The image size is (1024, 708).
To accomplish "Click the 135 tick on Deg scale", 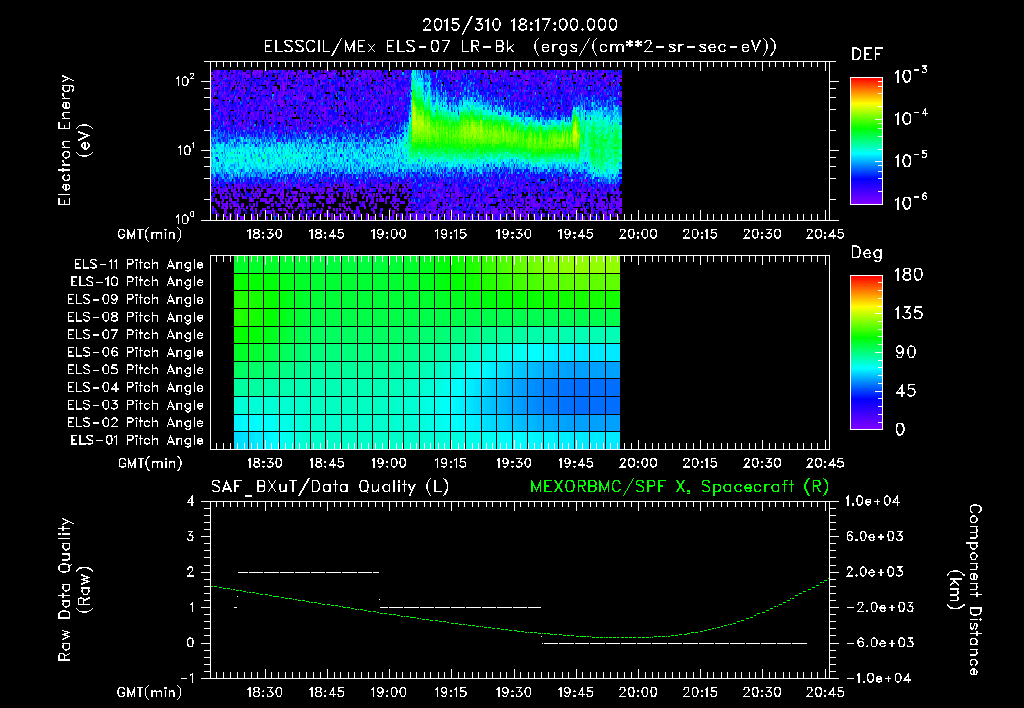I will (x=908, y=314).
